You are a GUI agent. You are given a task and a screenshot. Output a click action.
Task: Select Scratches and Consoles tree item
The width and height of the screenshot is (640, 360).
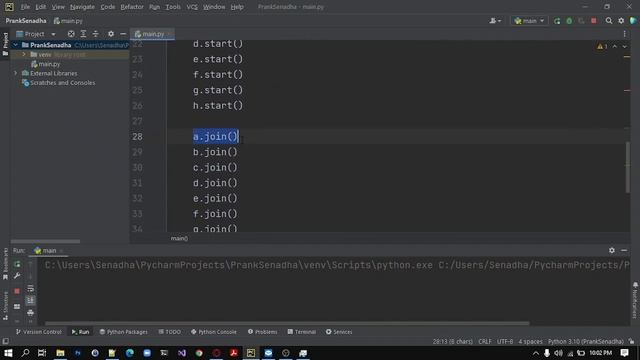coord(62,83)
